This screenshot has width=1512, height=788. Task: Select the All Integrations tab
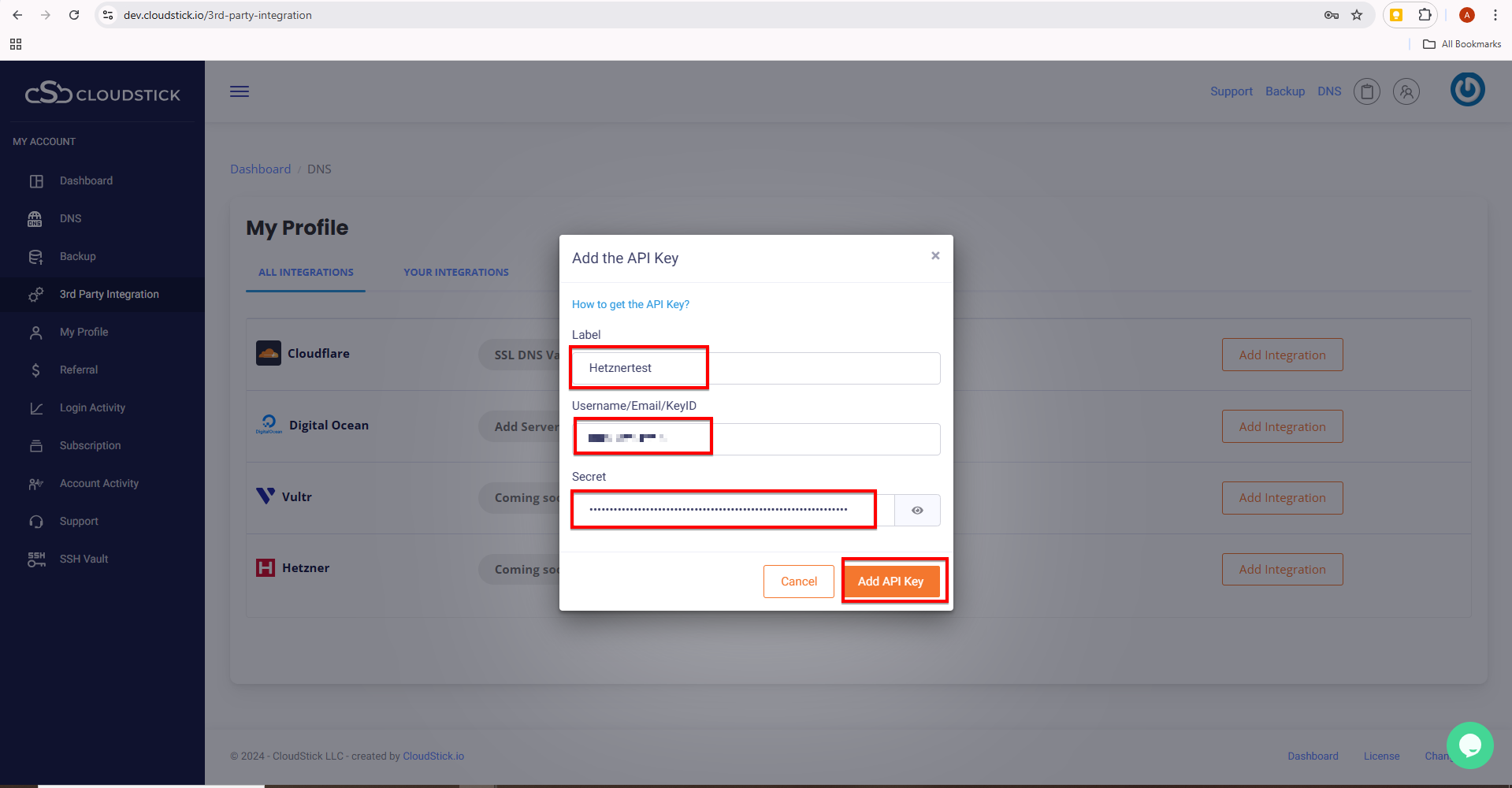(306, 272)
